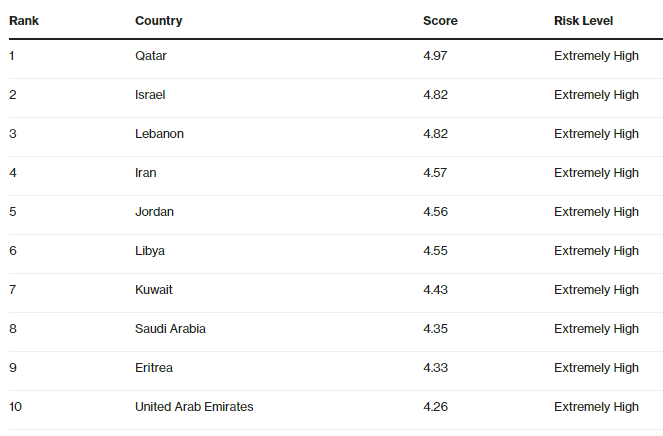Click the Jordan table entry
663x436 pixels.
click(154, 211)
